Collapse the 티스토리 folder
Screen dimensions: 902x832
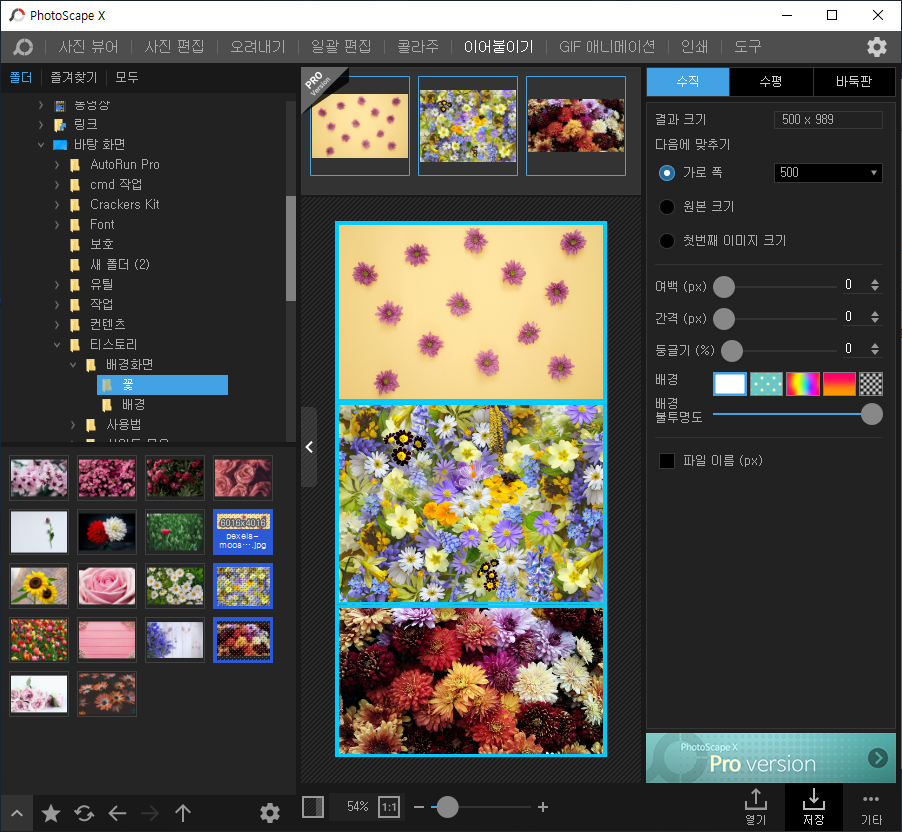pos(56,345)
